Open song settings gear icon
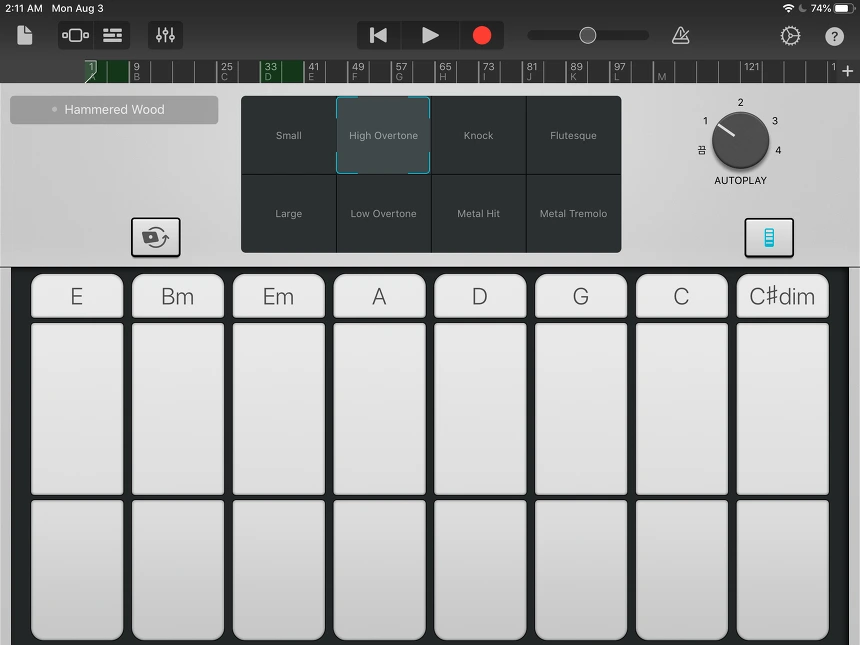This screenshot has height=645, width=860. click(790, 36)
